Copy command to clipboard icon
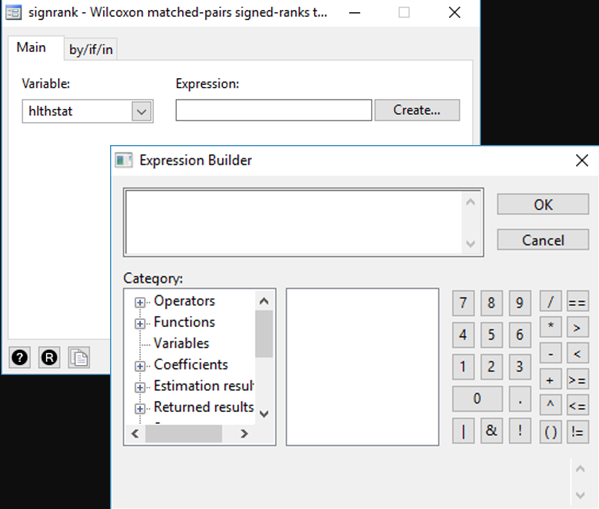Image resolution: width=599 pixels, height=509 pixels. pyautogui.click(x=79, y=358)
